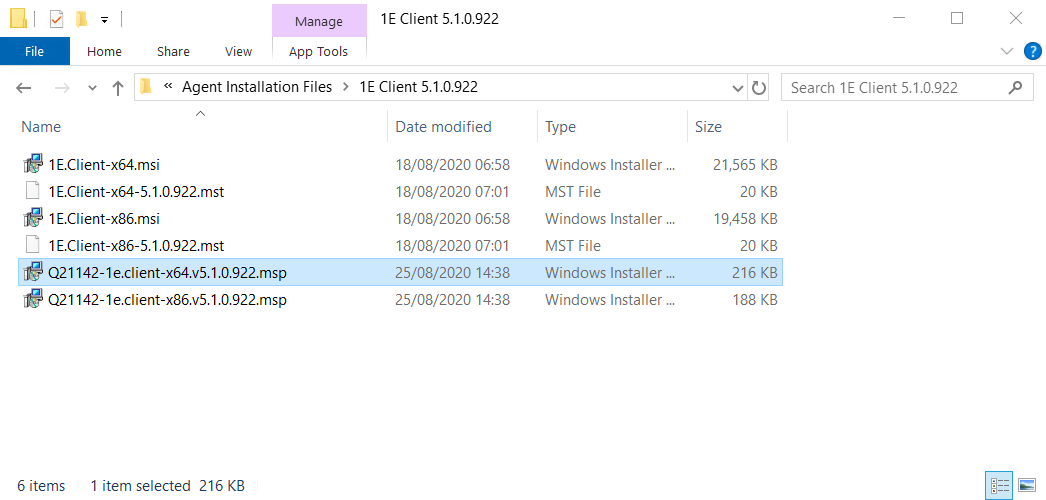Screen dimensions: 1046x500
Task: Click the folder icon in the title bar
Action: pyautogui.click(x=18, y=18)
